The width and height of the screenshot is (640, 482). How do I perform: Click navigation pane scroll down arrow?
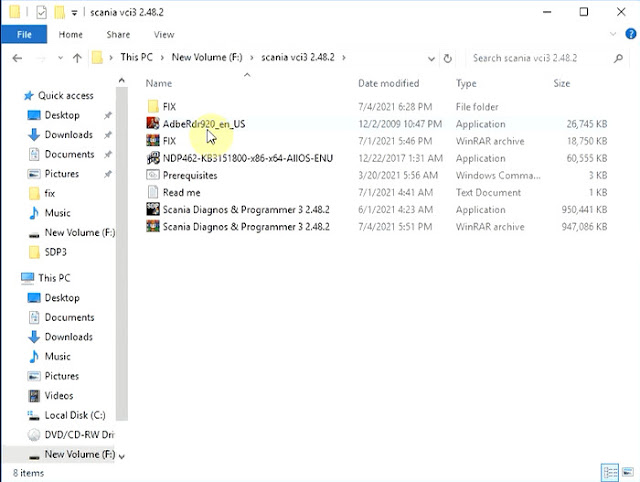click(122, 457)
